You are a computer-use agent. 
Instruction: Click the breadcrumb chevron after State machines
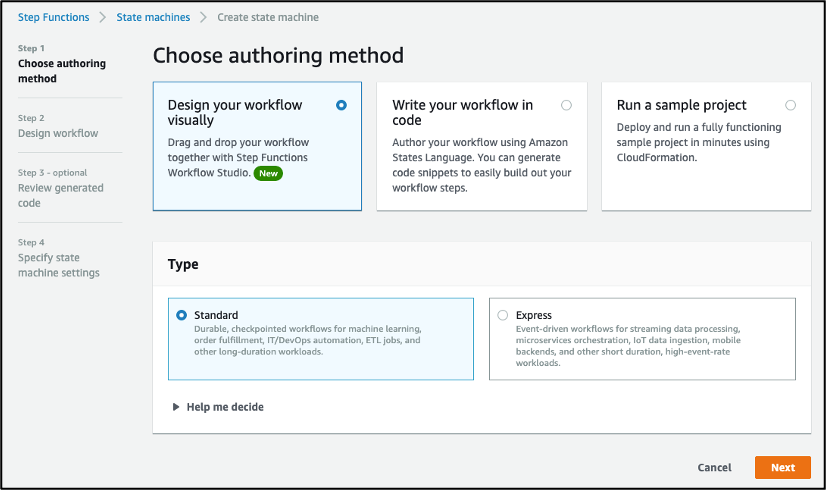tap(204, 17)
